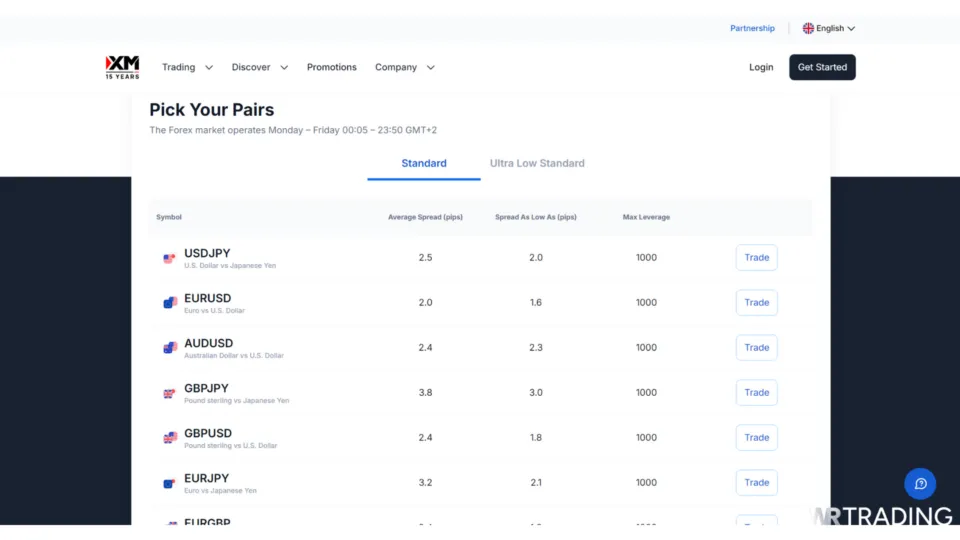Click the XM 15 Years logo
Image resolution: width=960 pixels, height=540 pixels.
[122, 67]
